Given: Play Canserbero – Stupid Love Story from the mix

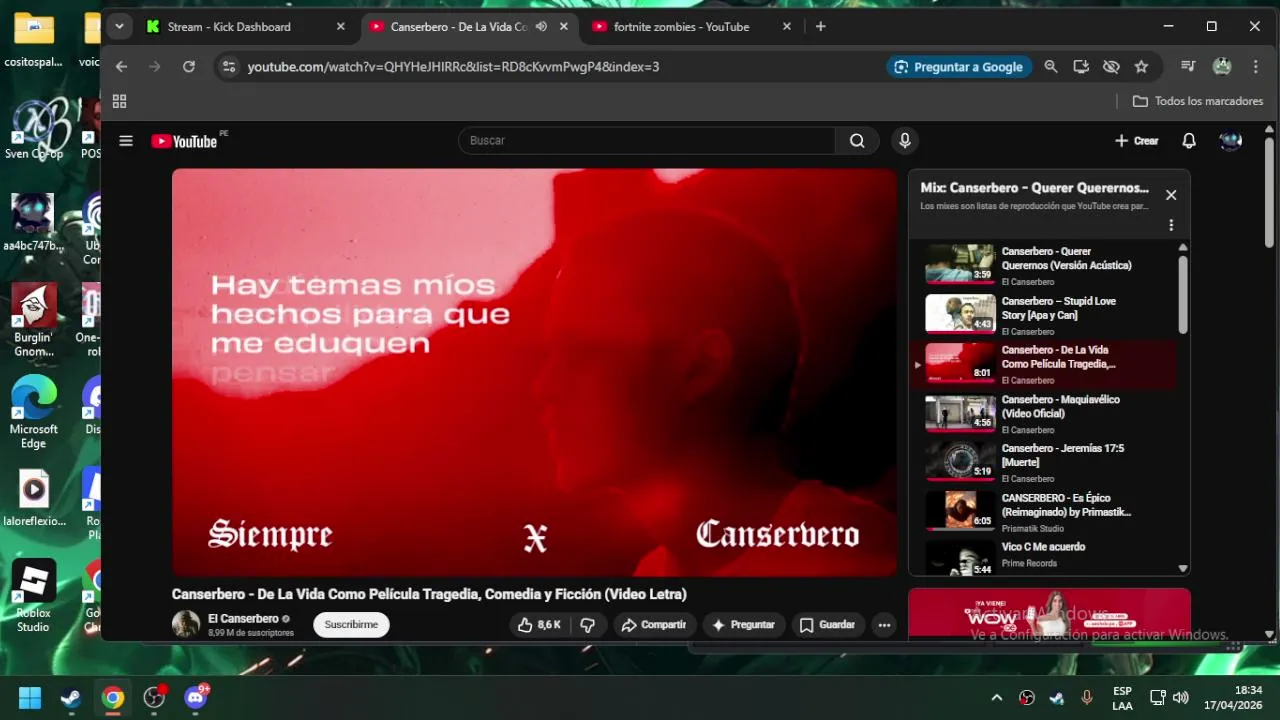Looking at the screenshot, I should pyautogui.click(x=1042, y=315).
